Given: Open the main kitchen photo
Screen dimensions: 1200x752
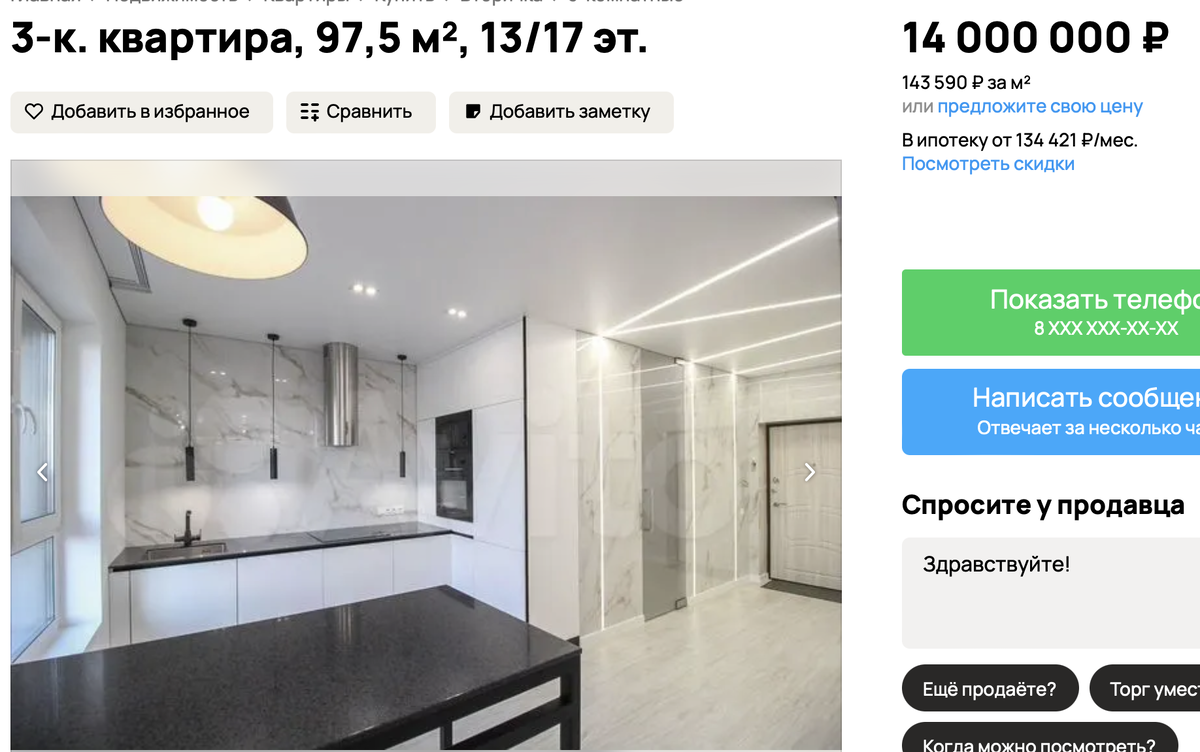Looking at the screenshot, I should [x=426, y=472].
